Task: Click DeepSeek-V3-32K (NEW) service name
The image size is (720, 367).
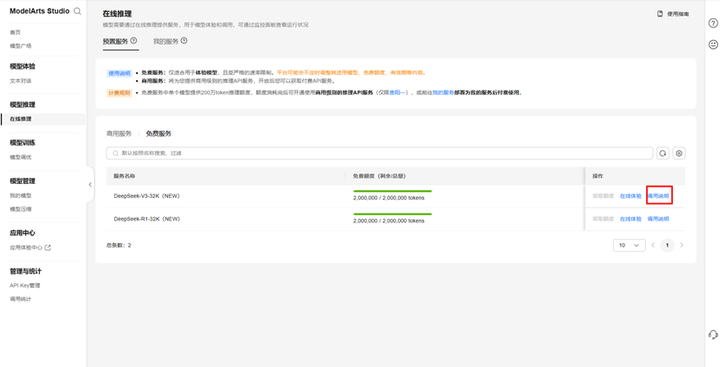Action: coord(146,196)
